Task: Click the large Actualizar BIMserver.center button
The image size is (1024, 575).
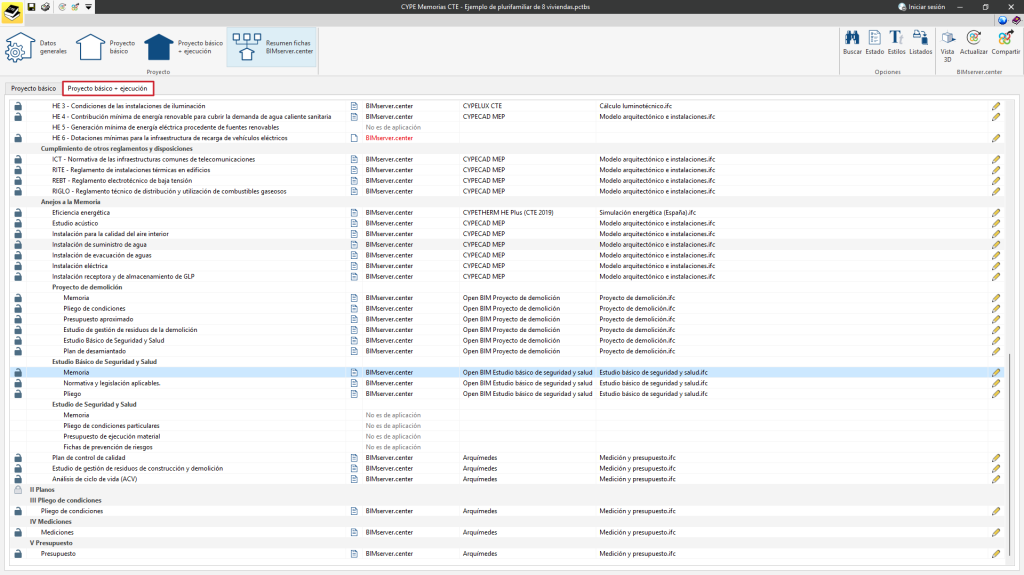Action: pyautogui.click(x=973, y=42)
